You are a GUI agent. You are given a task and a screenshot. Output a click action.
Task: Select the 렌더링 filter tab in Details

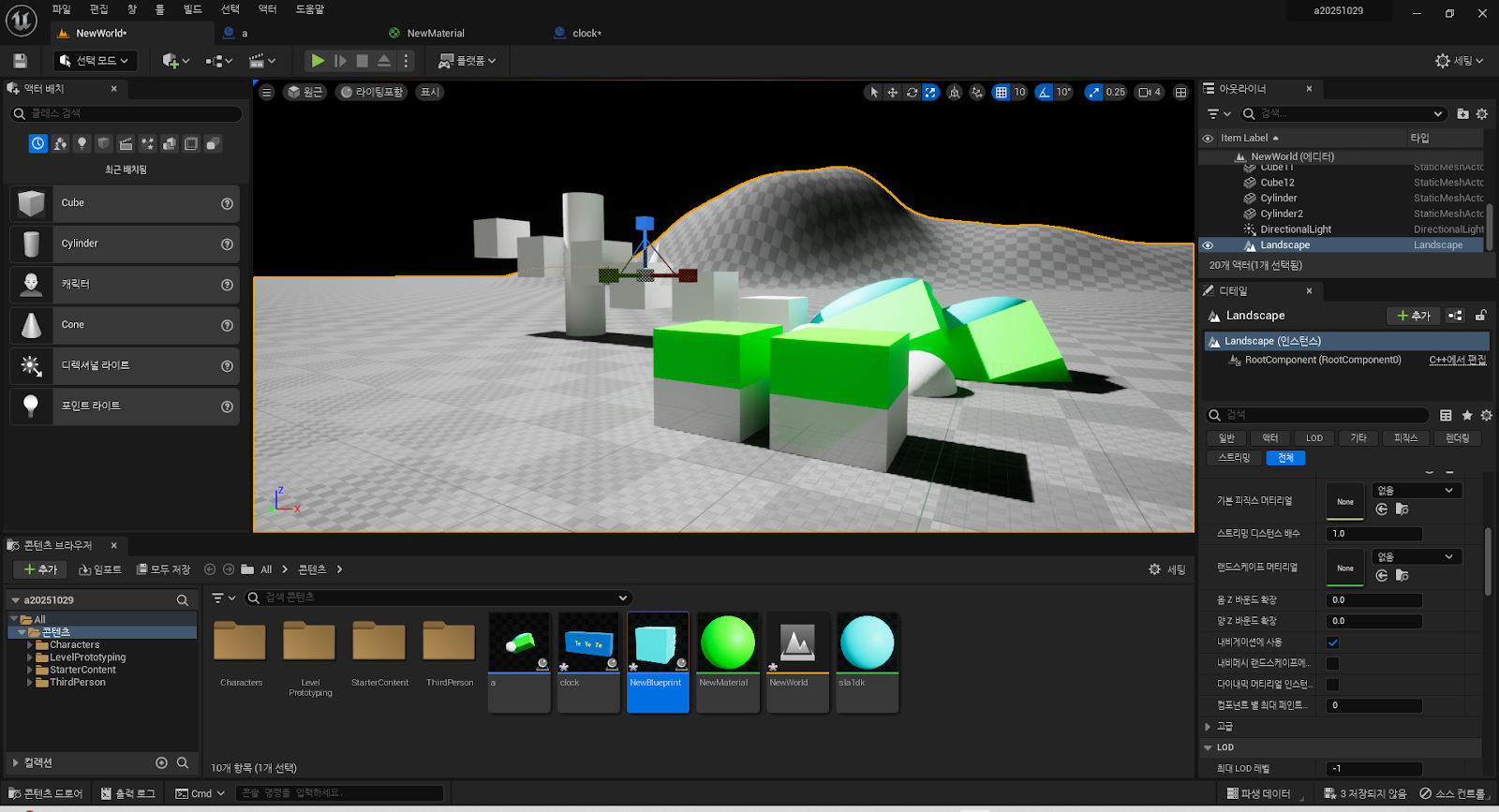coord(1457,438)
